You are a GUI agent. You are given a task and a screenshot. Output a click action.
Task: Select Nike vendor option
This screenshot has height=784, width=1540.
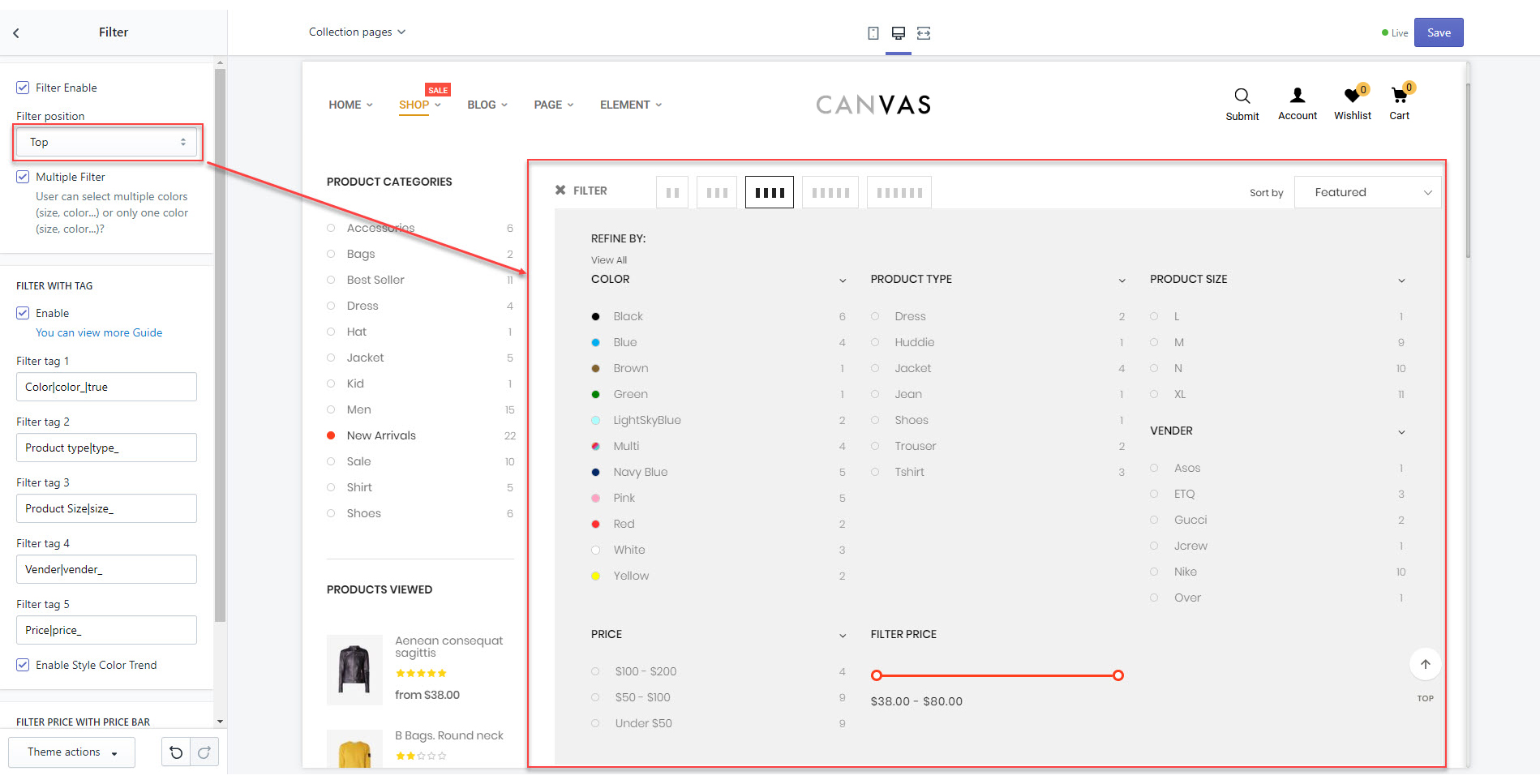(x=1185, y=572)
